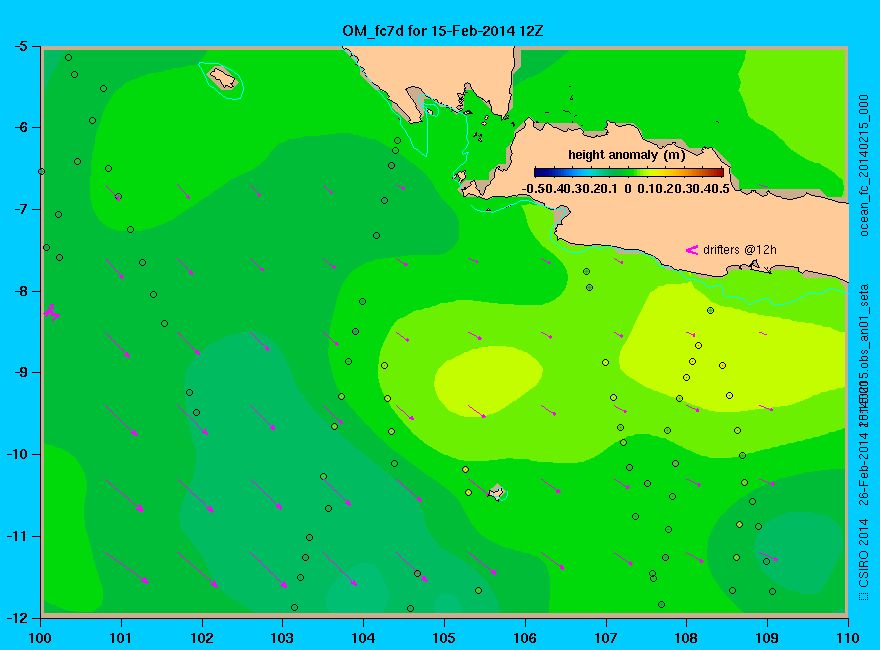Click the y-axis tick label -12
Screen dimensions: 880x650
pos(17,617)
